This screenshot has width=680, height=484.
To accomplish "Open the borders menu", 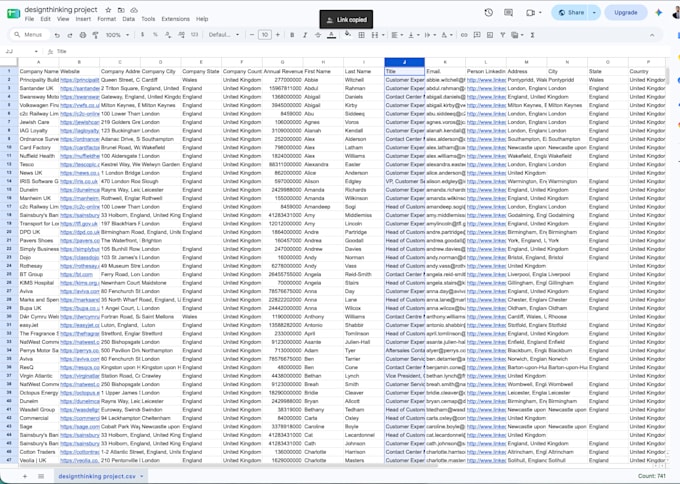I will click(x=361, y=35).
